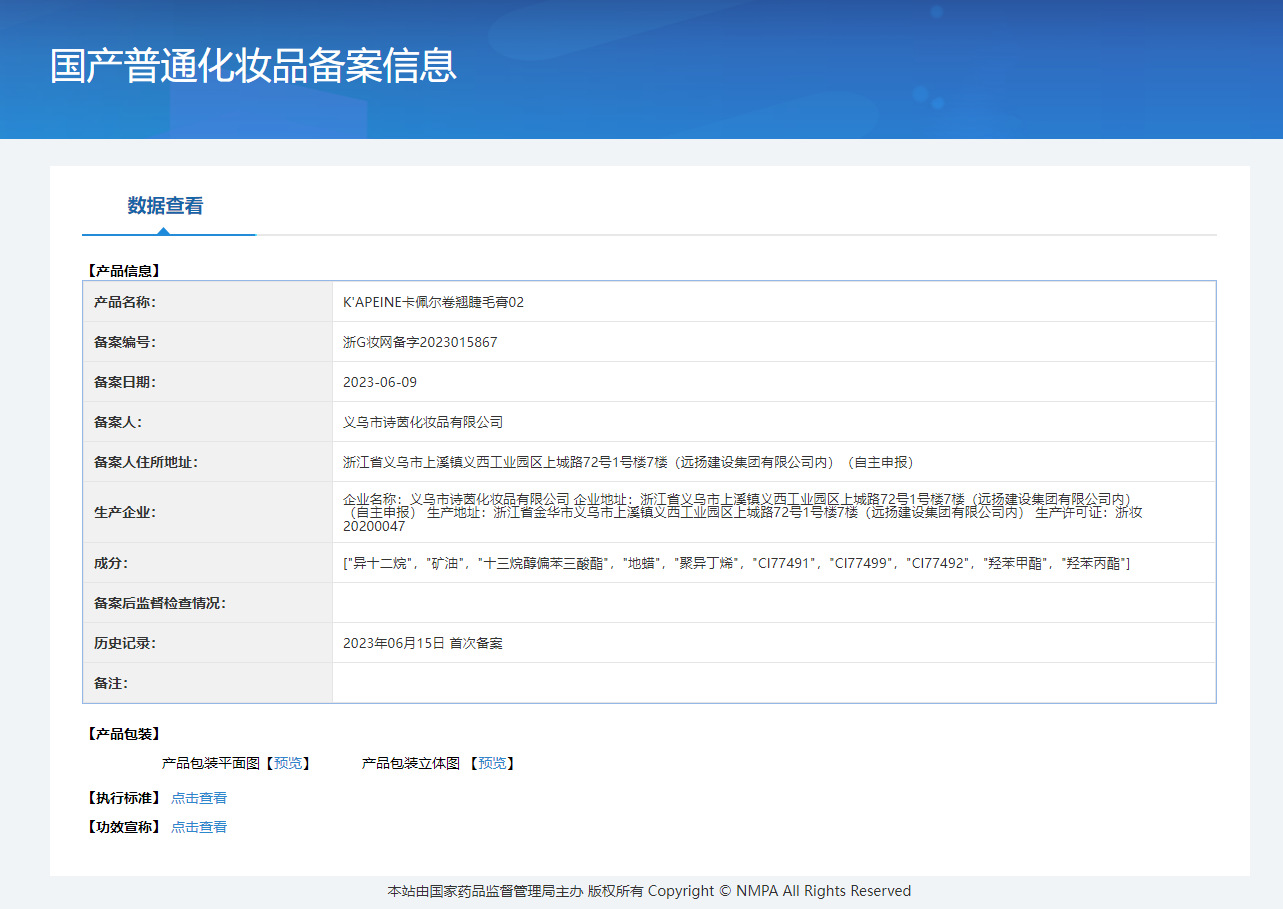Image resolution: width=1283 pixels, height=909 pixels.
Task: Select product name K'APEINE卡佩尔卷翘睫毛膏02
Action: coord(433,302)
